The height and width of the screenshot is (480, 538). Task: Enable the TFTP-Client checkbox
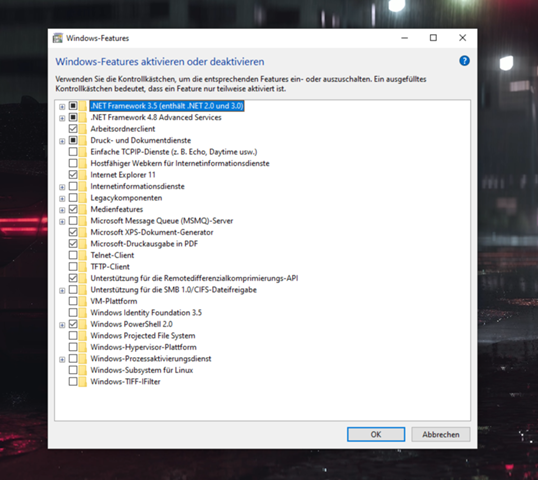click(73, 267)
